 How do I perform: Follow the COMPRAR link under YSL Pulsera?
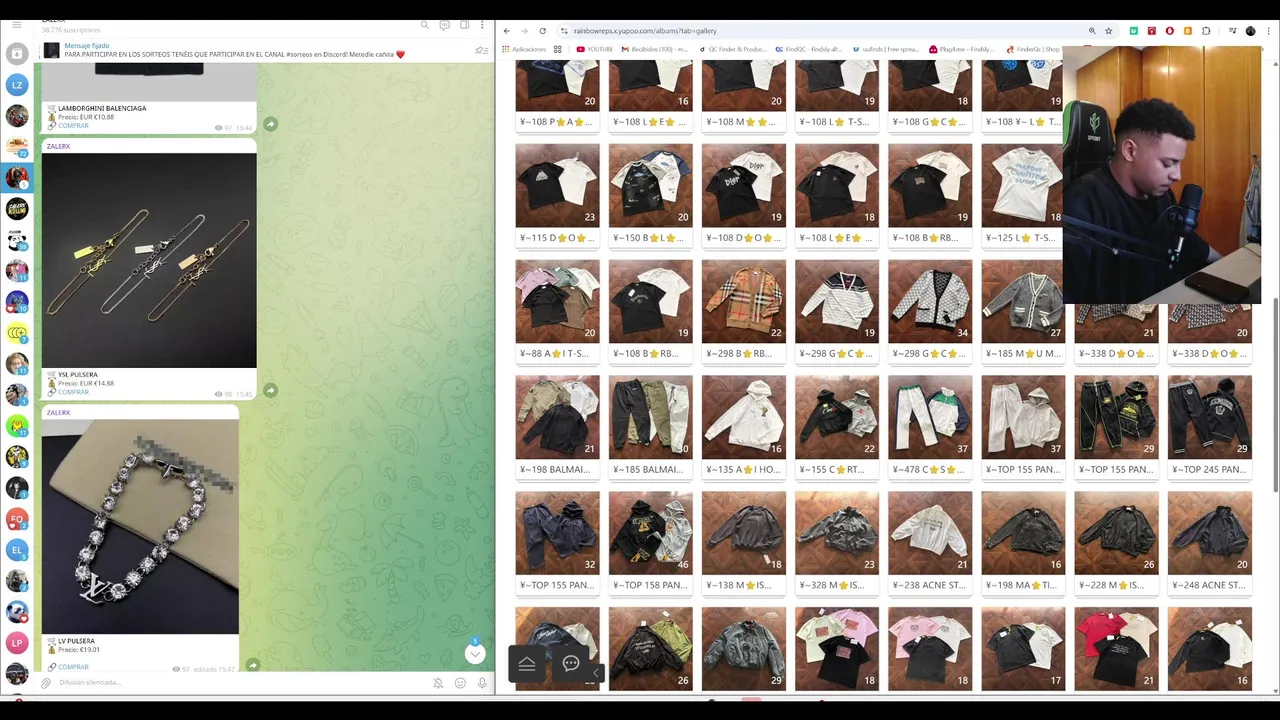tap(73, 392)
